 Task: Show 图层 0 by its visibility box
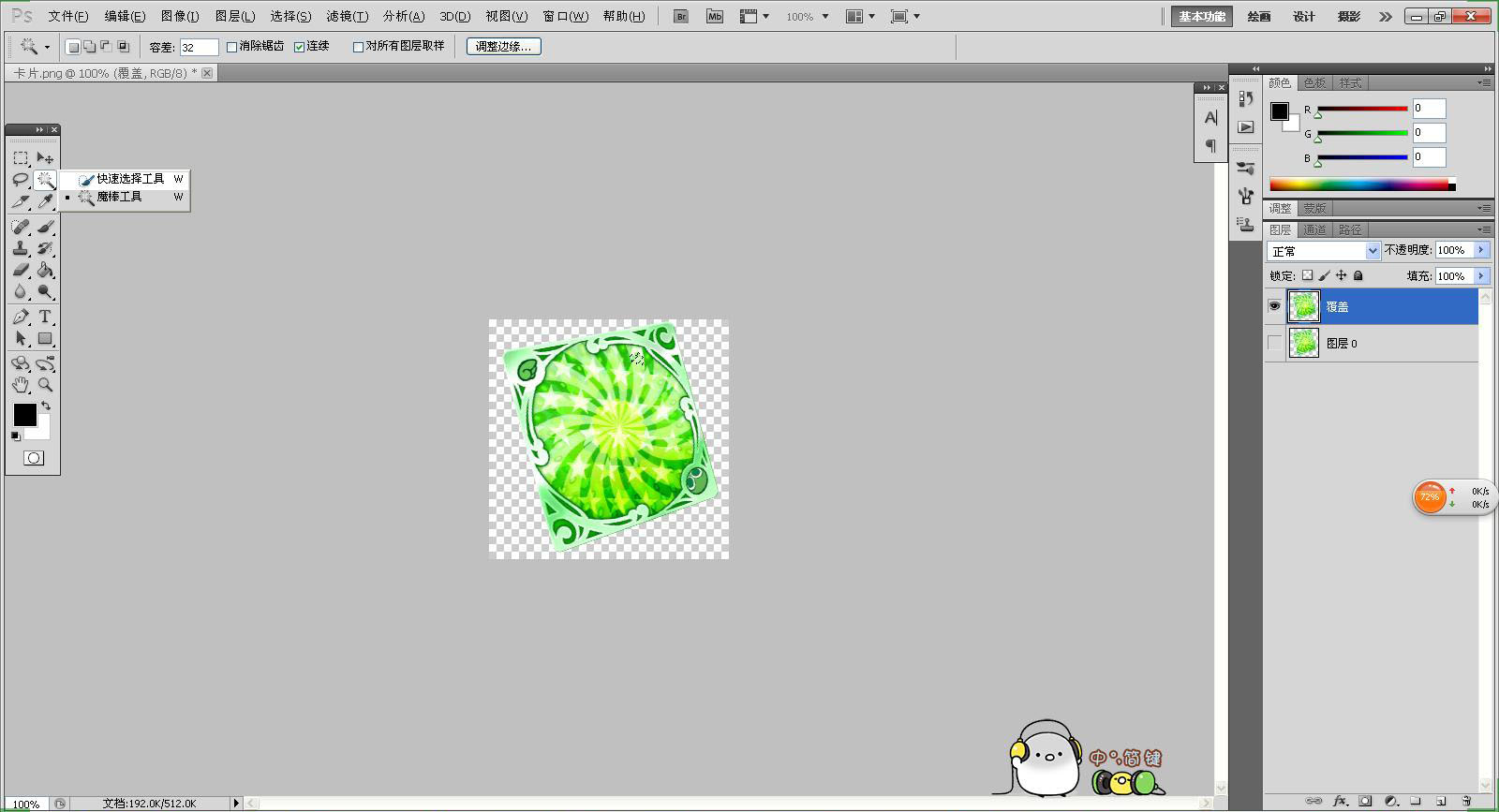(x=1274, y=343)
